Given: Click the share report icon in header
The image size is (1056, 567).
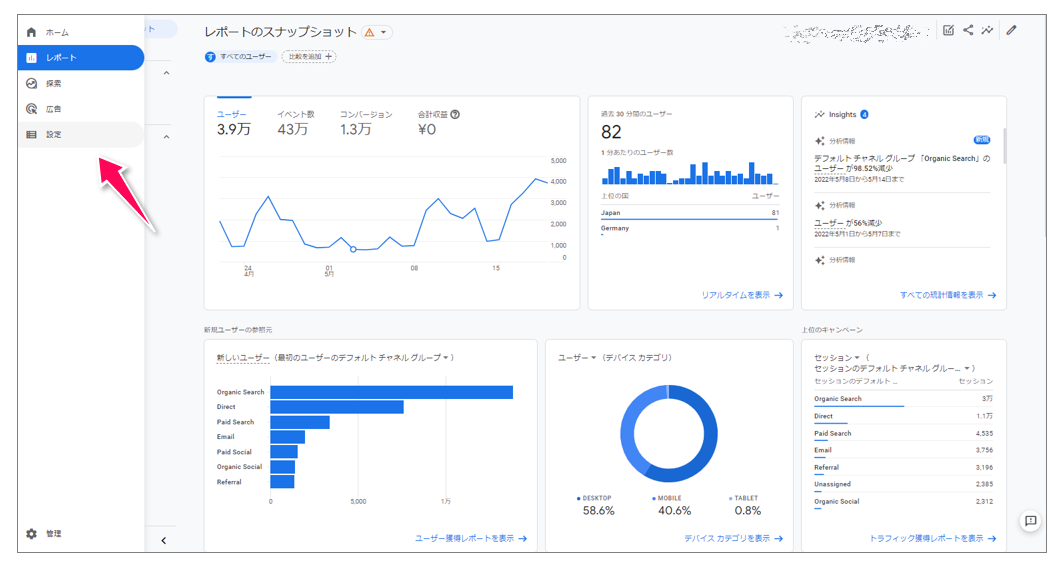Looking at the screenshot, I should tap(968, 30).
